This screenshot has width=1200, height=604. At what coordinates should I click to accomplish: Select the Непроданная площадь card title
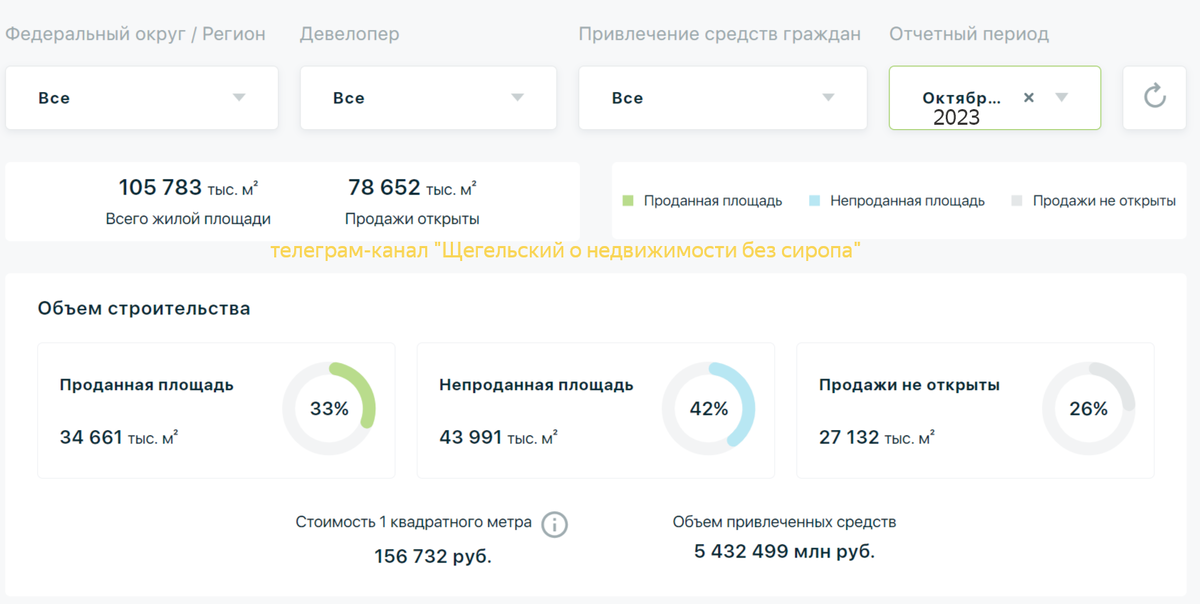coord(536,385)
